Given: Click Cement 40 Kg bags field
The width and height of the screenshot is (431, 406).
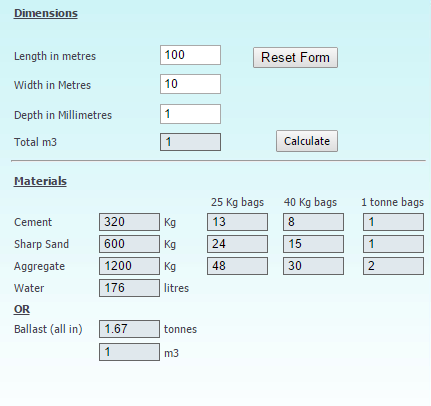Looking at the screenshot, I should point(313,222).
